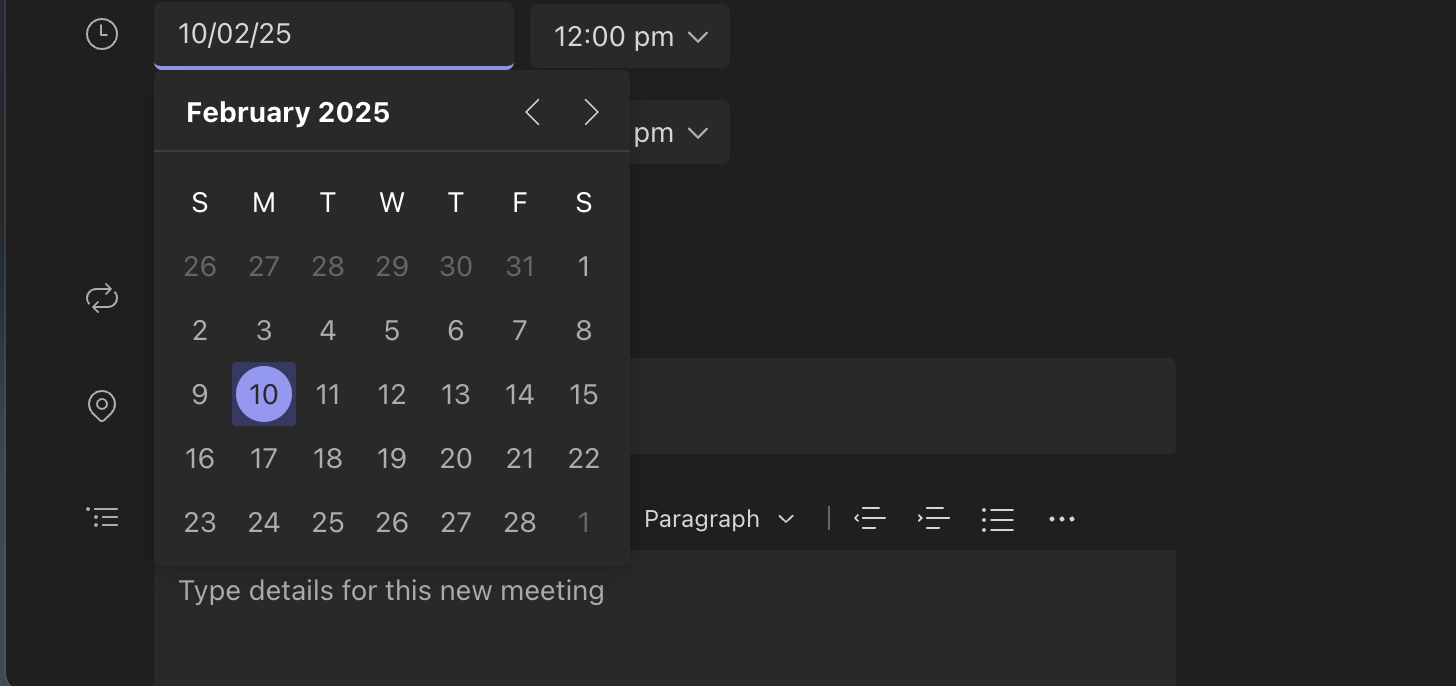Select the meeting recurrence icon
This screenshot has height=686, width=1456.
pyautogui.click(x=101, y=298)
